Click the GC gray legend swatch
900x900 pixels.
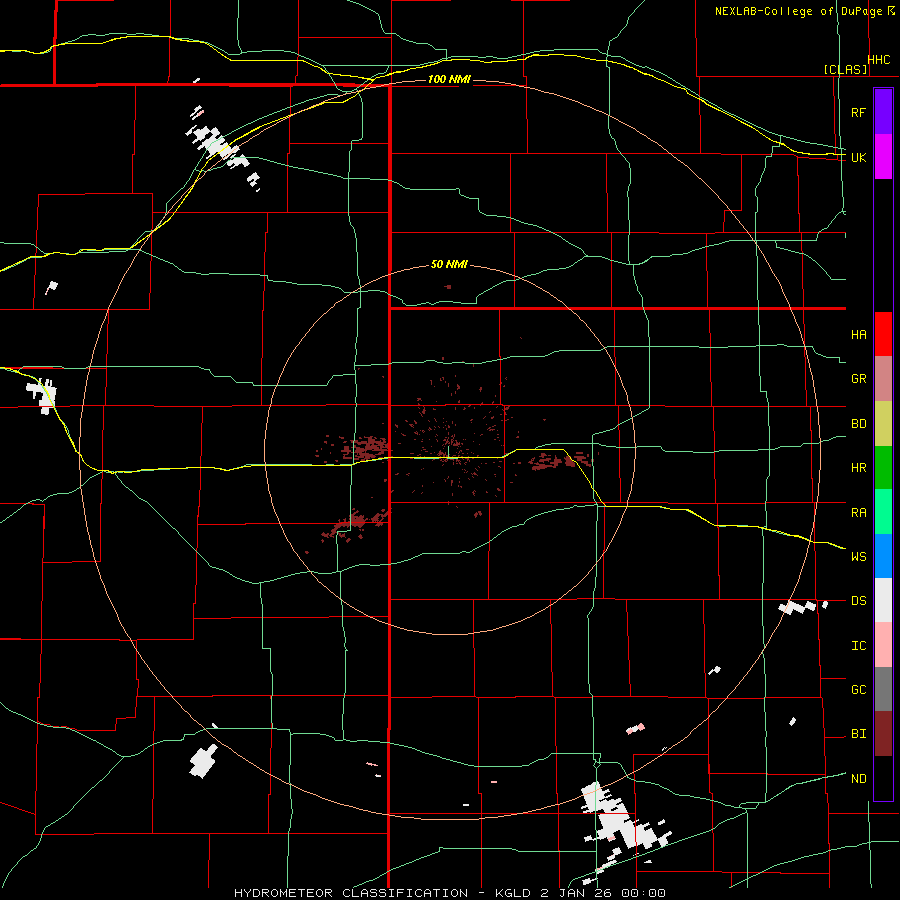(x=883, y=689)
